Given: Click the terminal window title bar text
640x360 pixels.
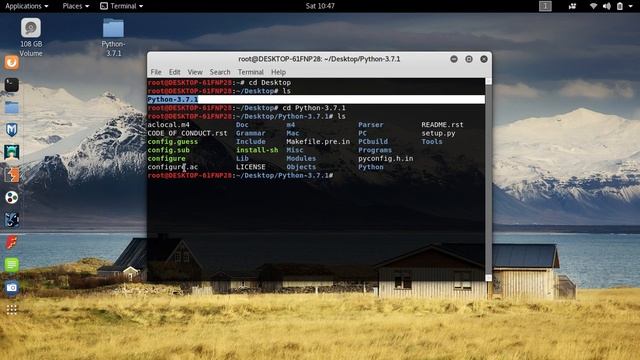Looking at the screenshot, I should coord(319,59).
